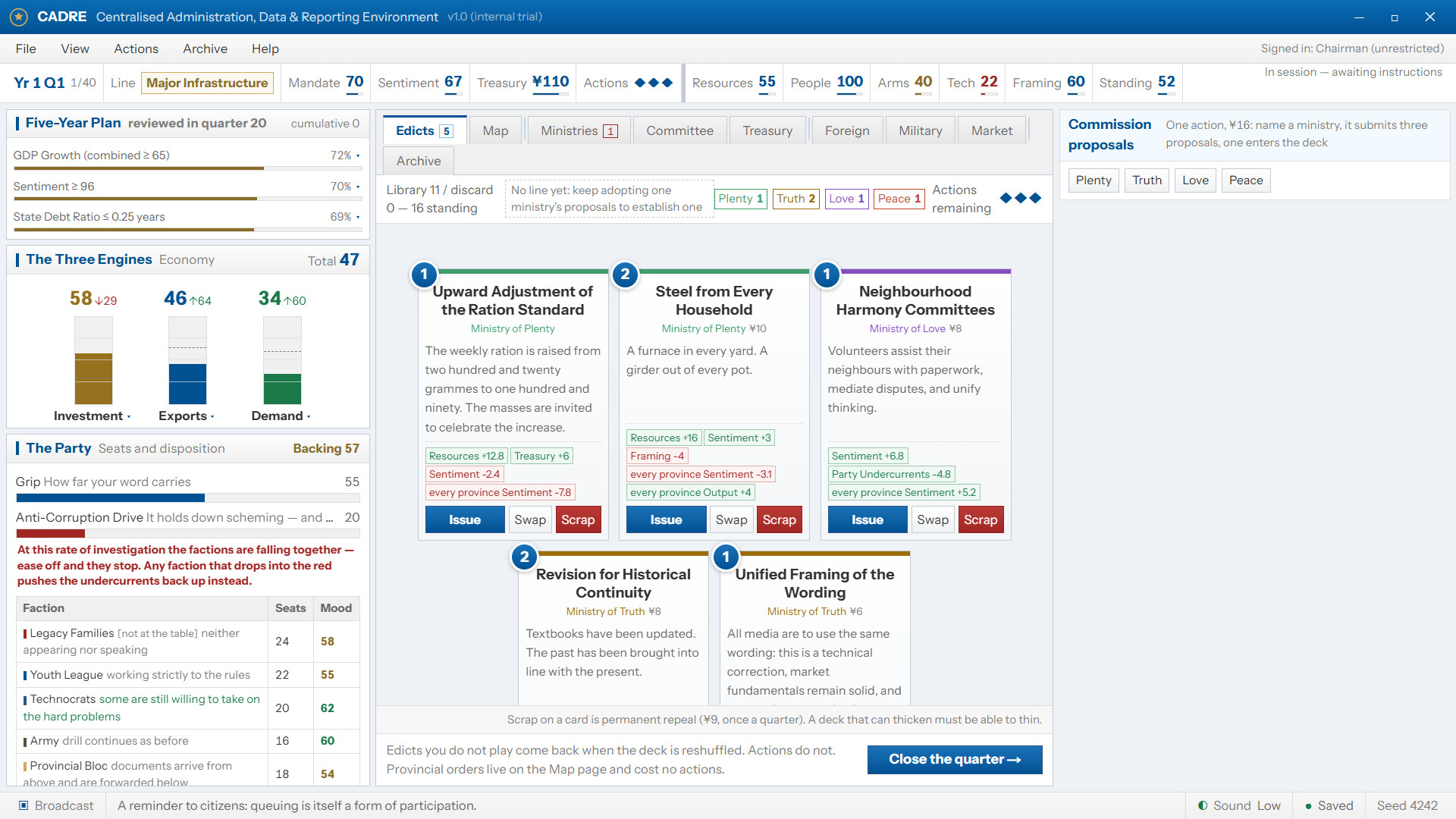1456x819 pixels.
Task: Toggle Sound level setting Low
Action: (1268, 805)
